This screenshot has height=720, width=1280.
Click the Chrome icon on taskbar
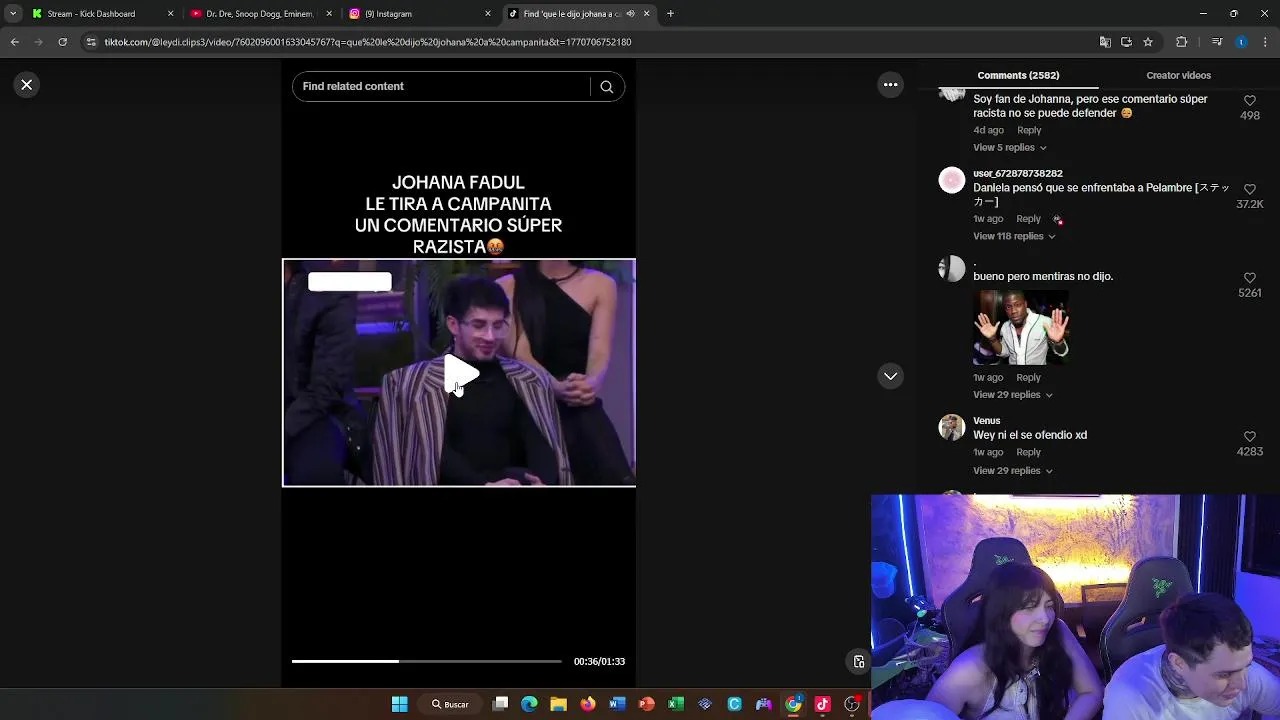click(x=793, y=704)
